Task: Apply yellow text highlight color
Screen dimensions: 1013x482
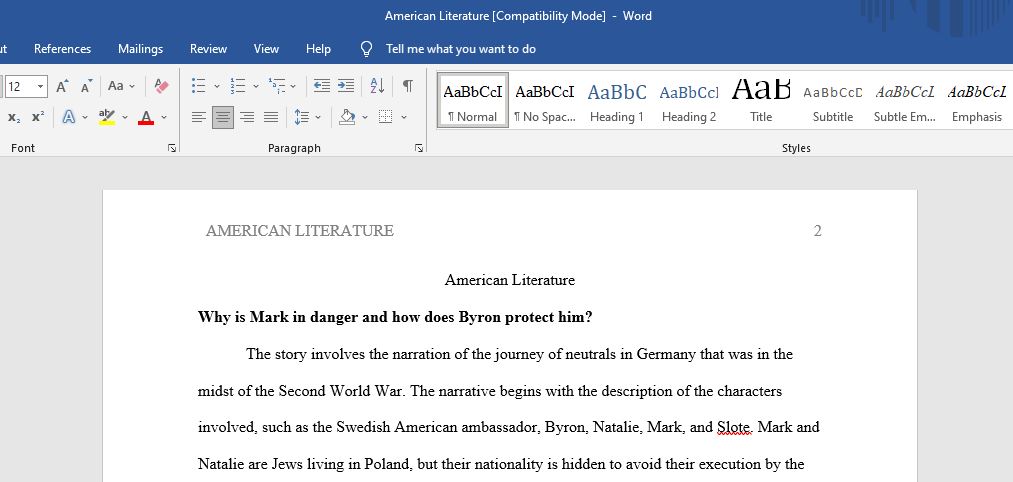Action: (x=107, y=117)
